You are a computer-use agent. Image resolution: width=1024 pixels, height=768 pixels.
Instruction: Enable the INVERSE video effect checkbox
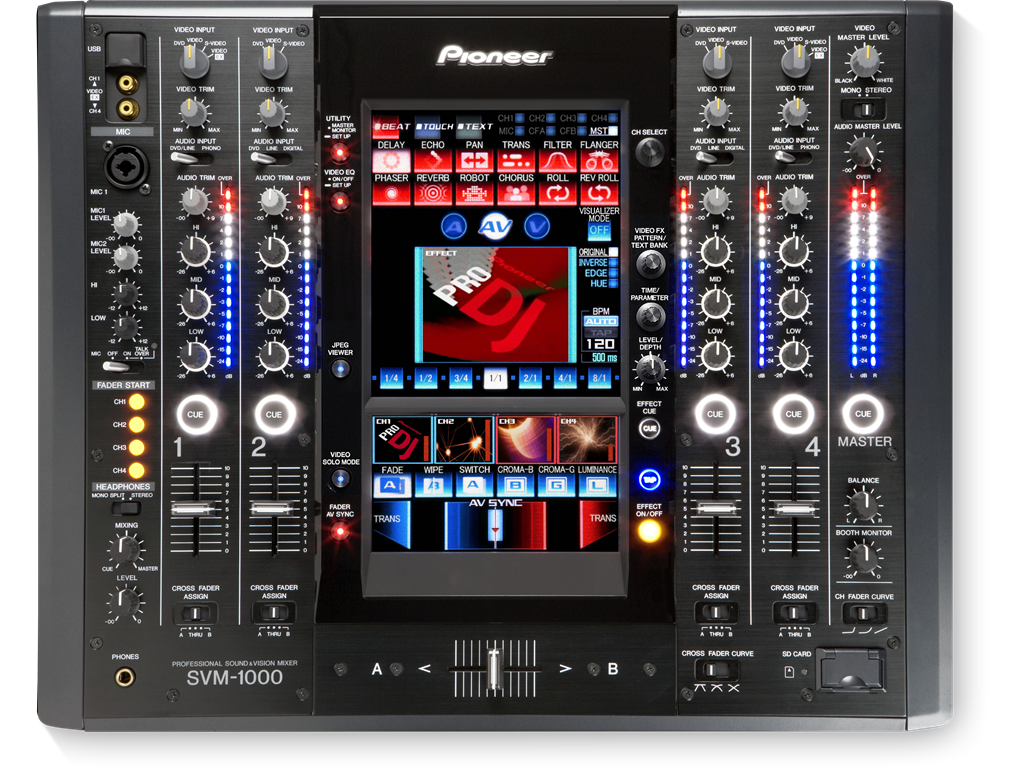[613, 262]
